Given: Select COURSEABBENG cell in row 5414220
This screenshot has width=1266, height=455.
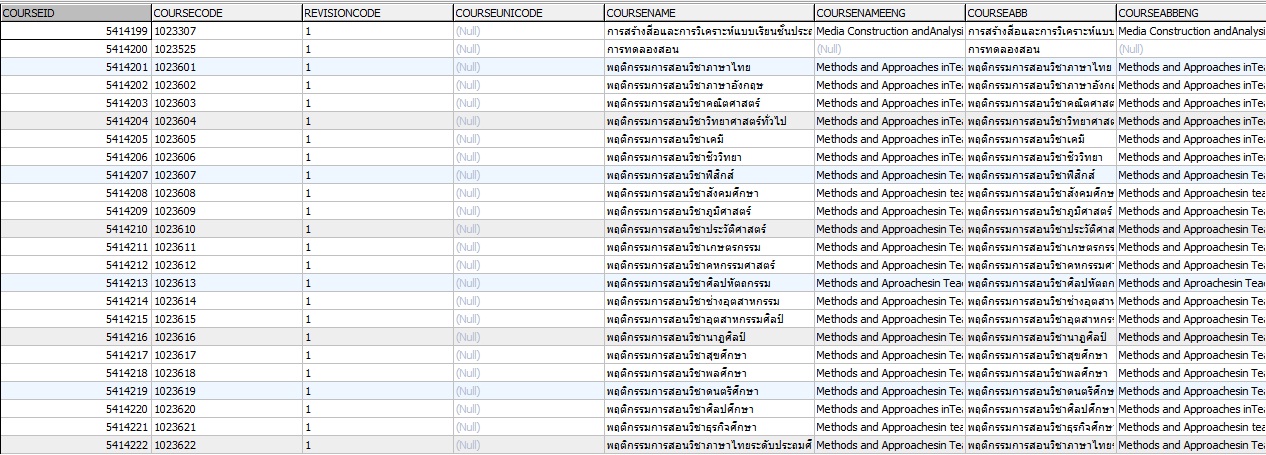Looking at the screenshot, I should click(1192, 409).
